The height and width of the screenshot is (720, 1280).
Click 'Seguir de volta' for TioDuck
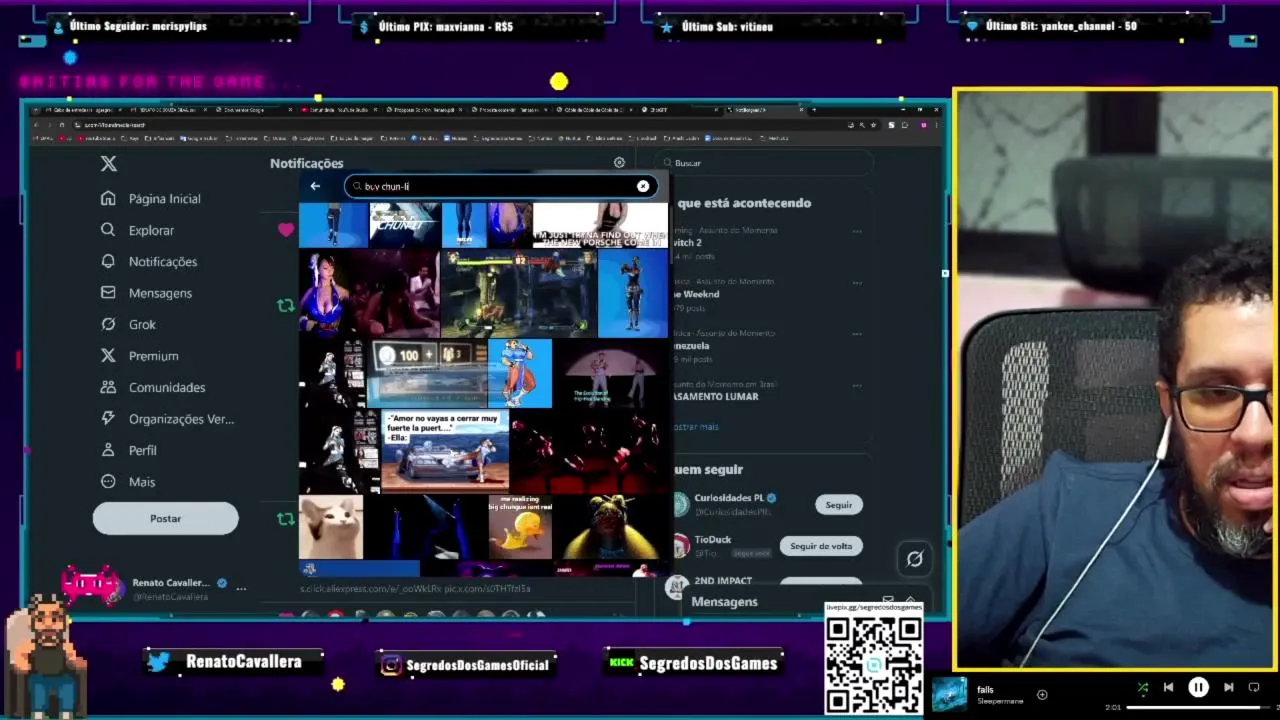coord(821,546)
